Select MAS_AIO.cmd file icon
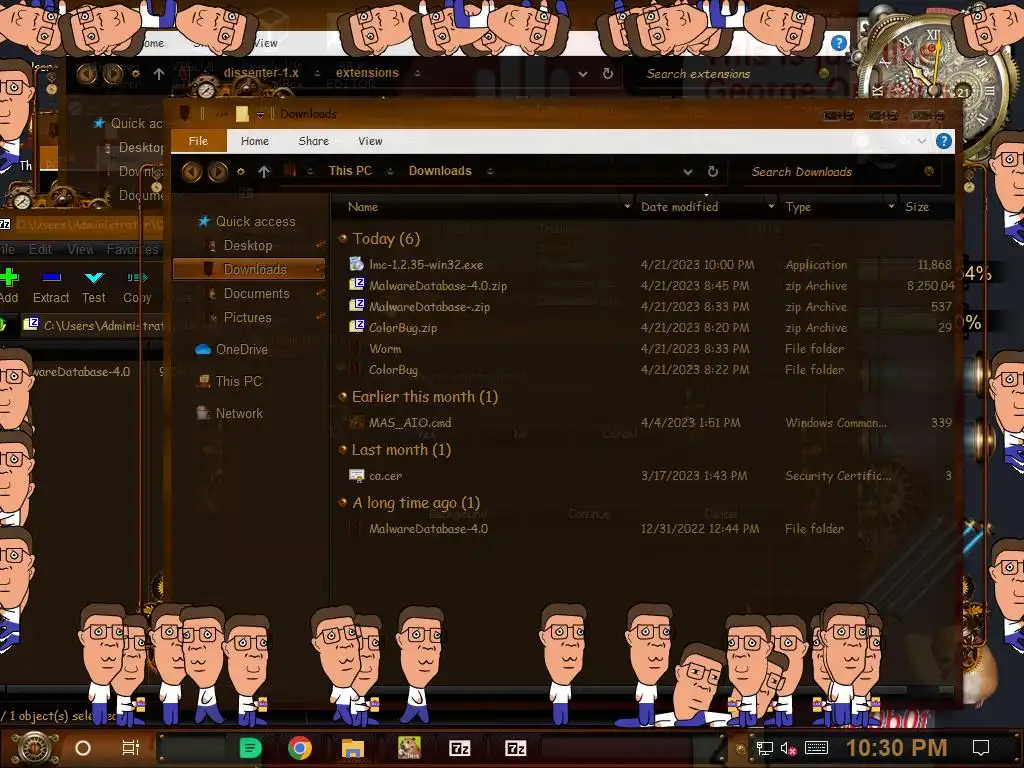 coord(357,423)
